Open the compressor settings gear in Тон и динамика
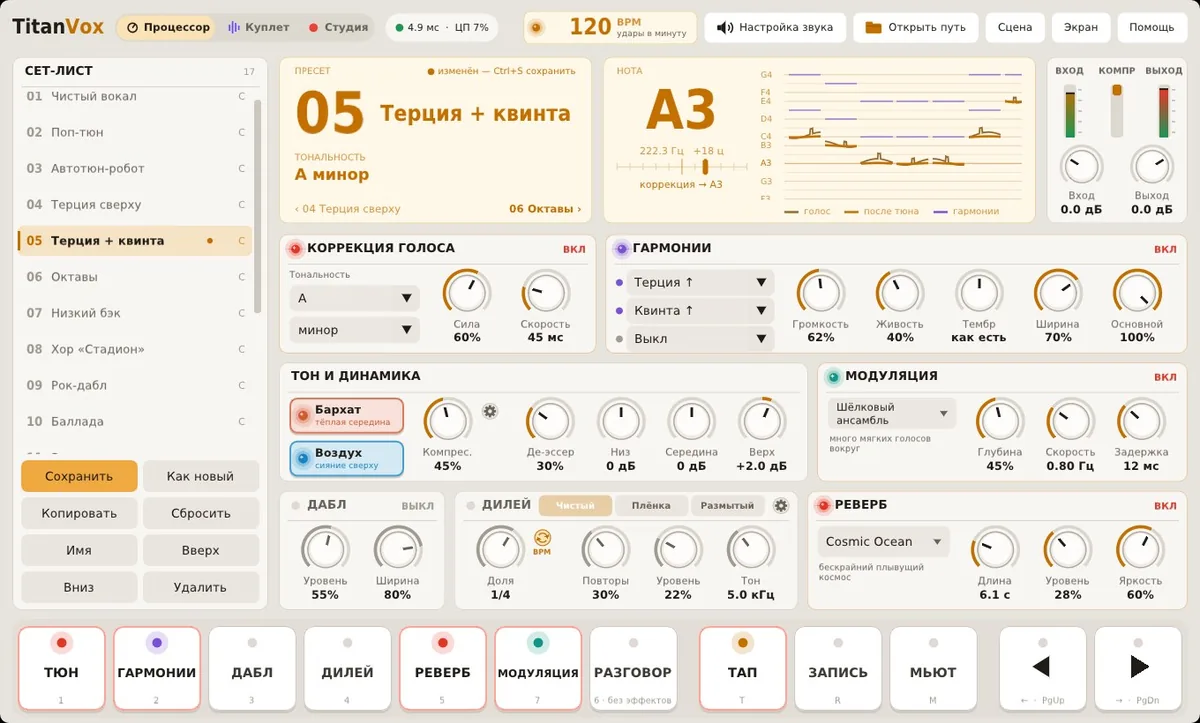This screenshot has width=1200, height=723. click(x=490, y=411)
